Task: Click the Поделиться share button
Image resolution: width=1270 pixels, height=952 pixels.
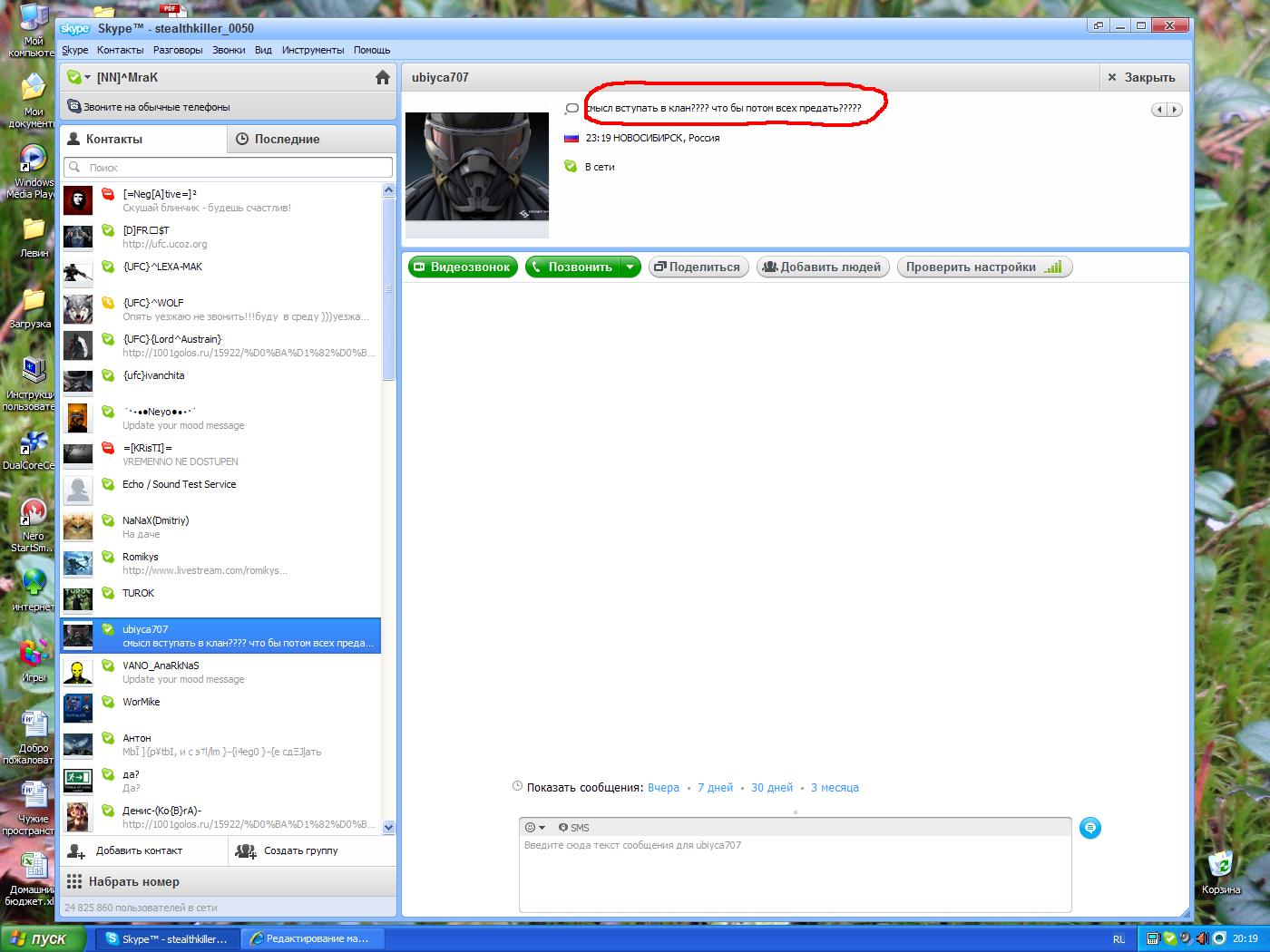Action: pyautogui.click(x=698, y=267)
